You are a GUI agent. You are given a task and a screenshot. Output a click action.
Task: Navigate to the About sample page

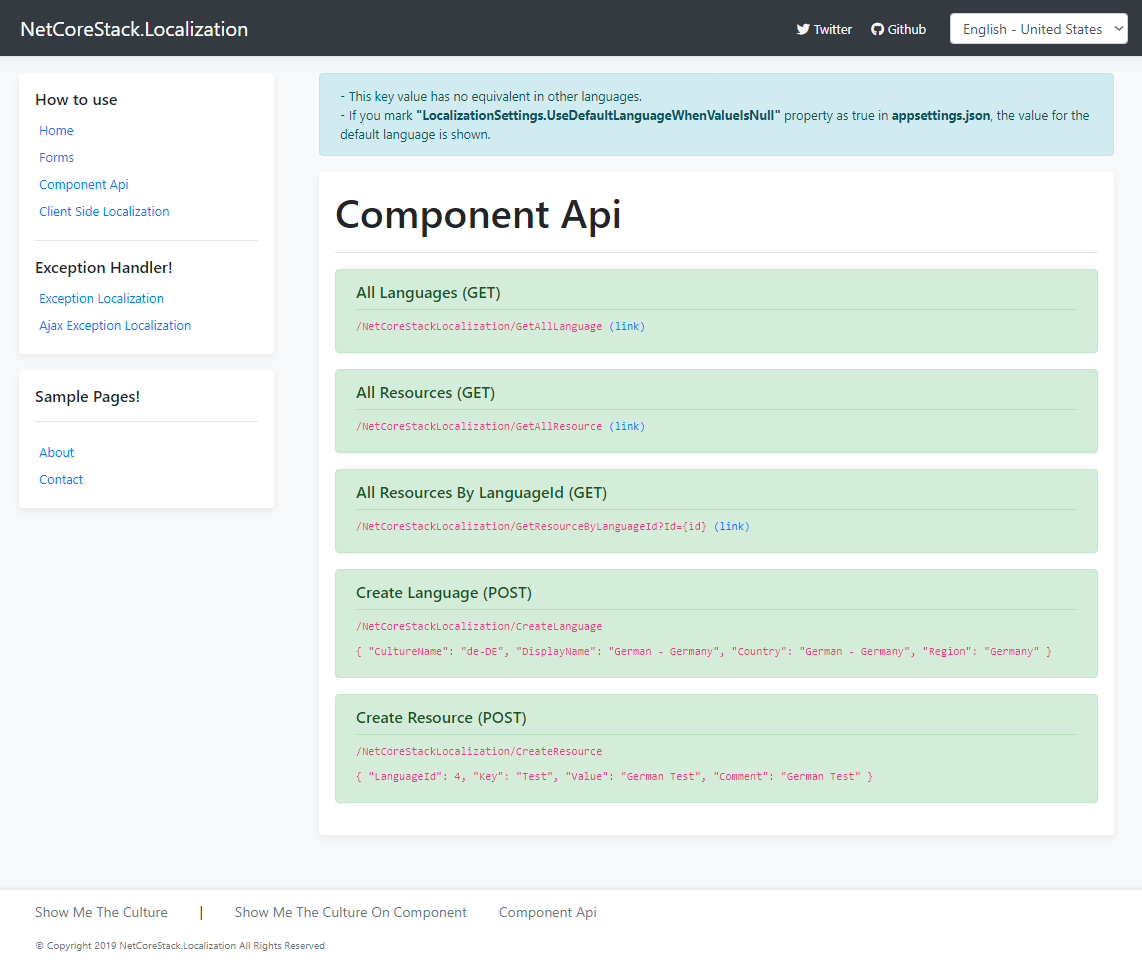pos(57,453)
